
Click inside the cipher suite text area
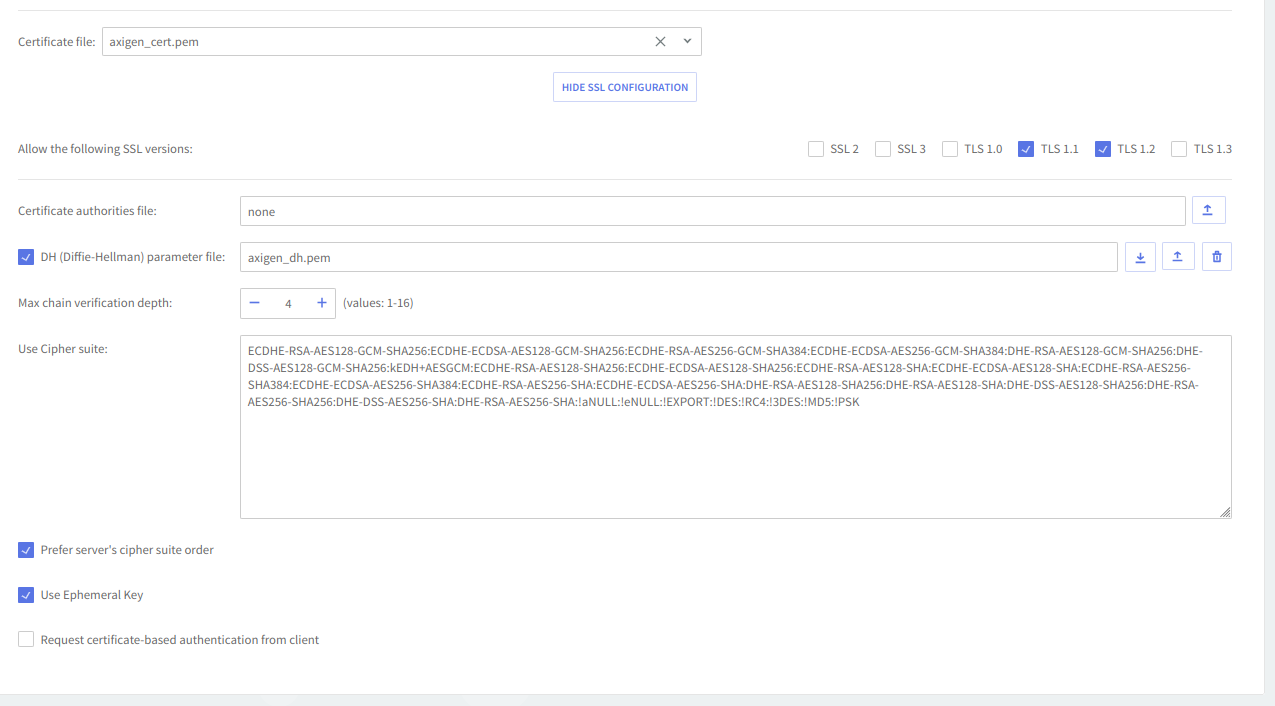tap(735, 460)
